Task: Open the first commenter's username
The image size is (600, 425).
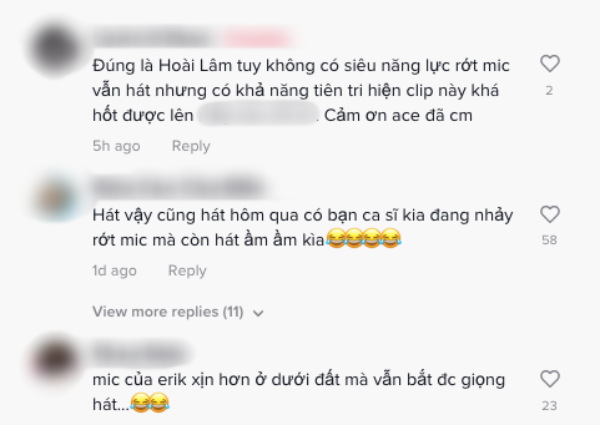Action: click(153, 39)
